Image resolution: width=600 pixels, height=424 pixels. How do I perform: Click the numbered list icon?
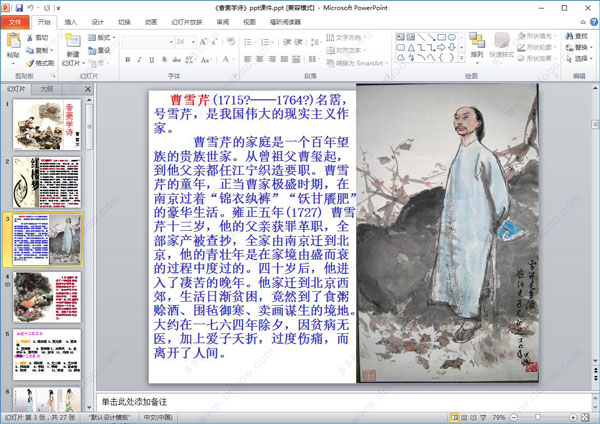(x=266, y=42)
